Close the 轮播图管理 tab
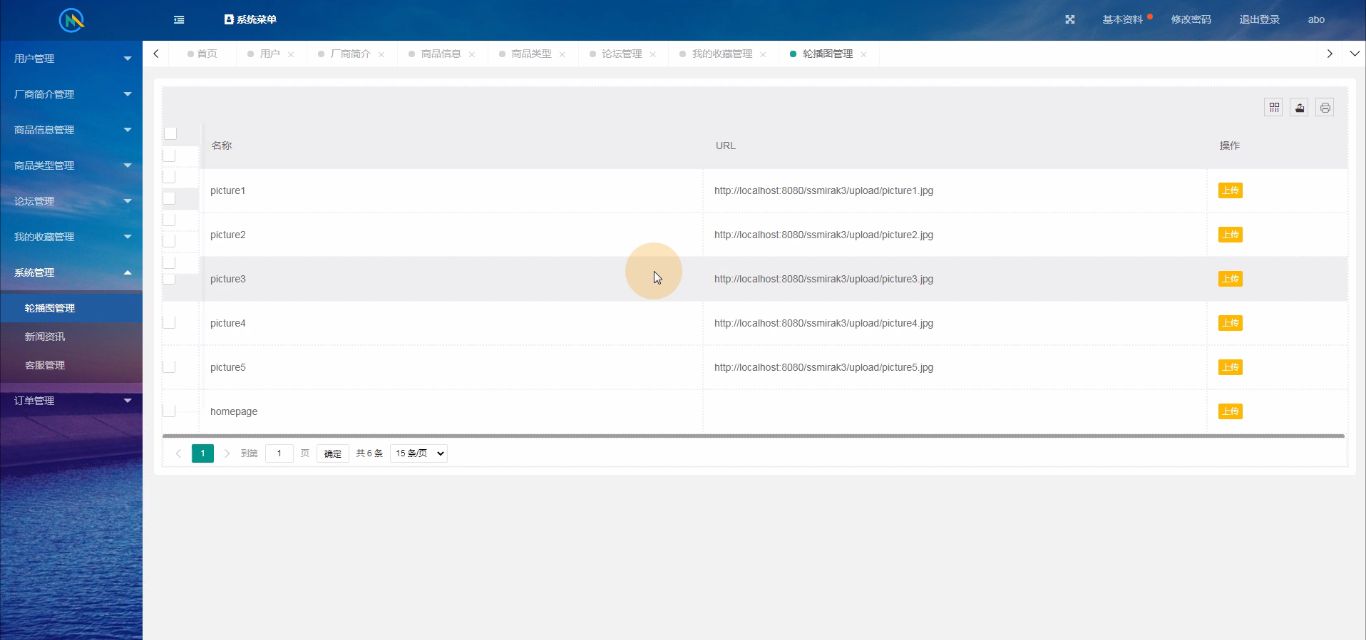Screen dimensions: 1366x640 tap(864, 55)
